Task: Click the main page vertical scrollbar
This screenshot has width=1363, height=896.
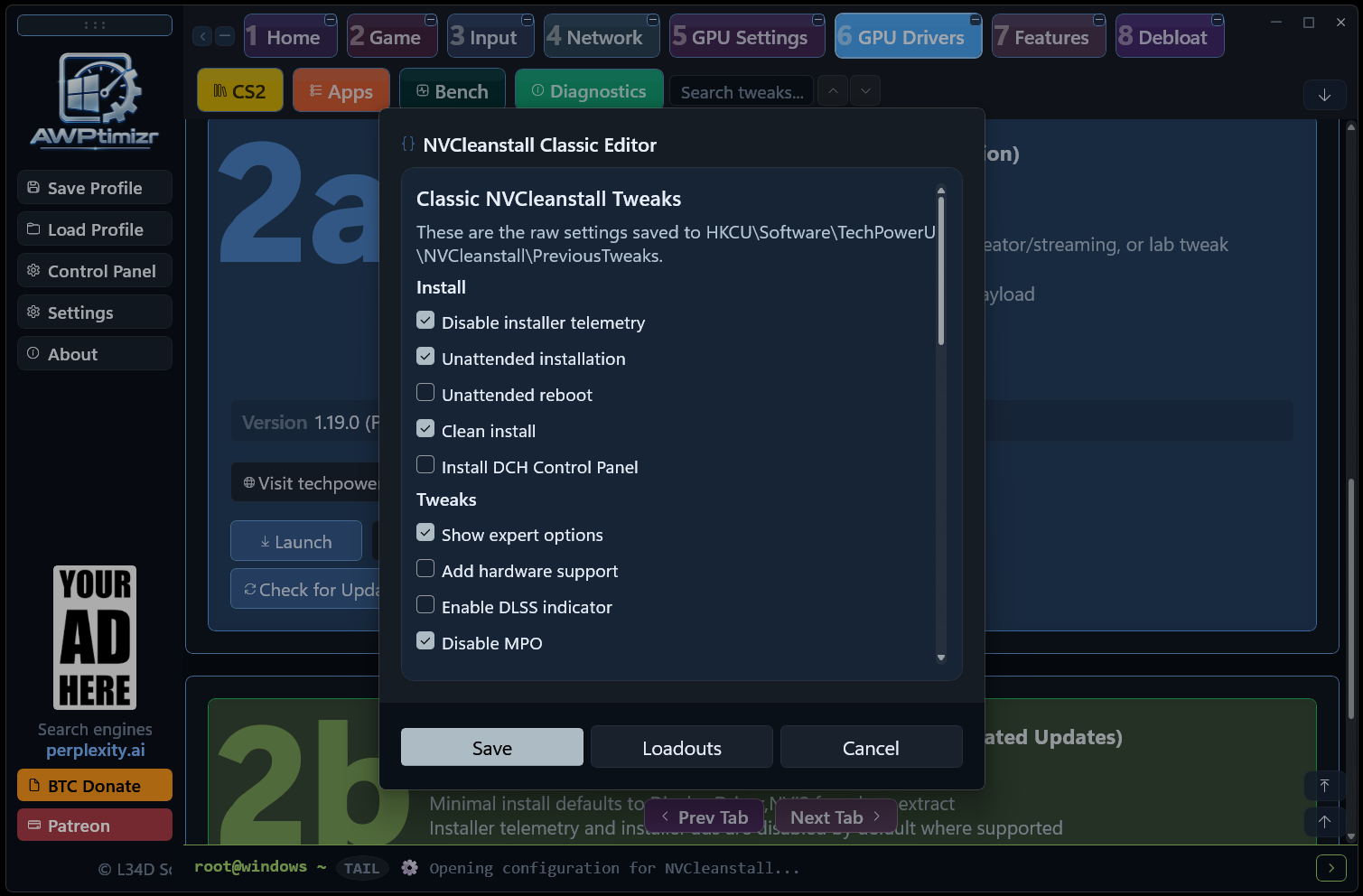Action: tap(1351, 598)
